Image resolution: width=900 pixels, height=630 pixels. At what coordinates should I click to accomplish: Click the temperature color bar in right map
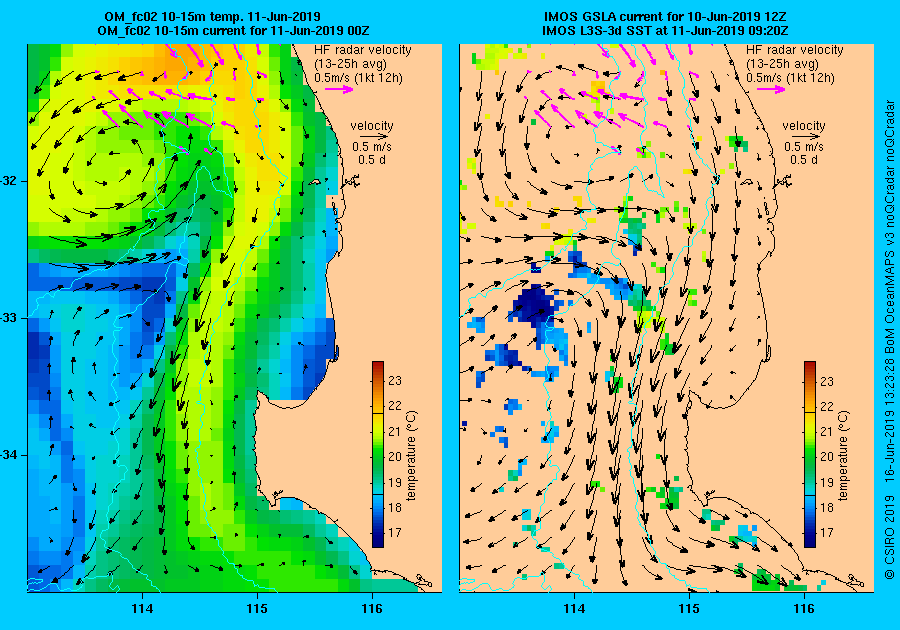tap(810, 454)
